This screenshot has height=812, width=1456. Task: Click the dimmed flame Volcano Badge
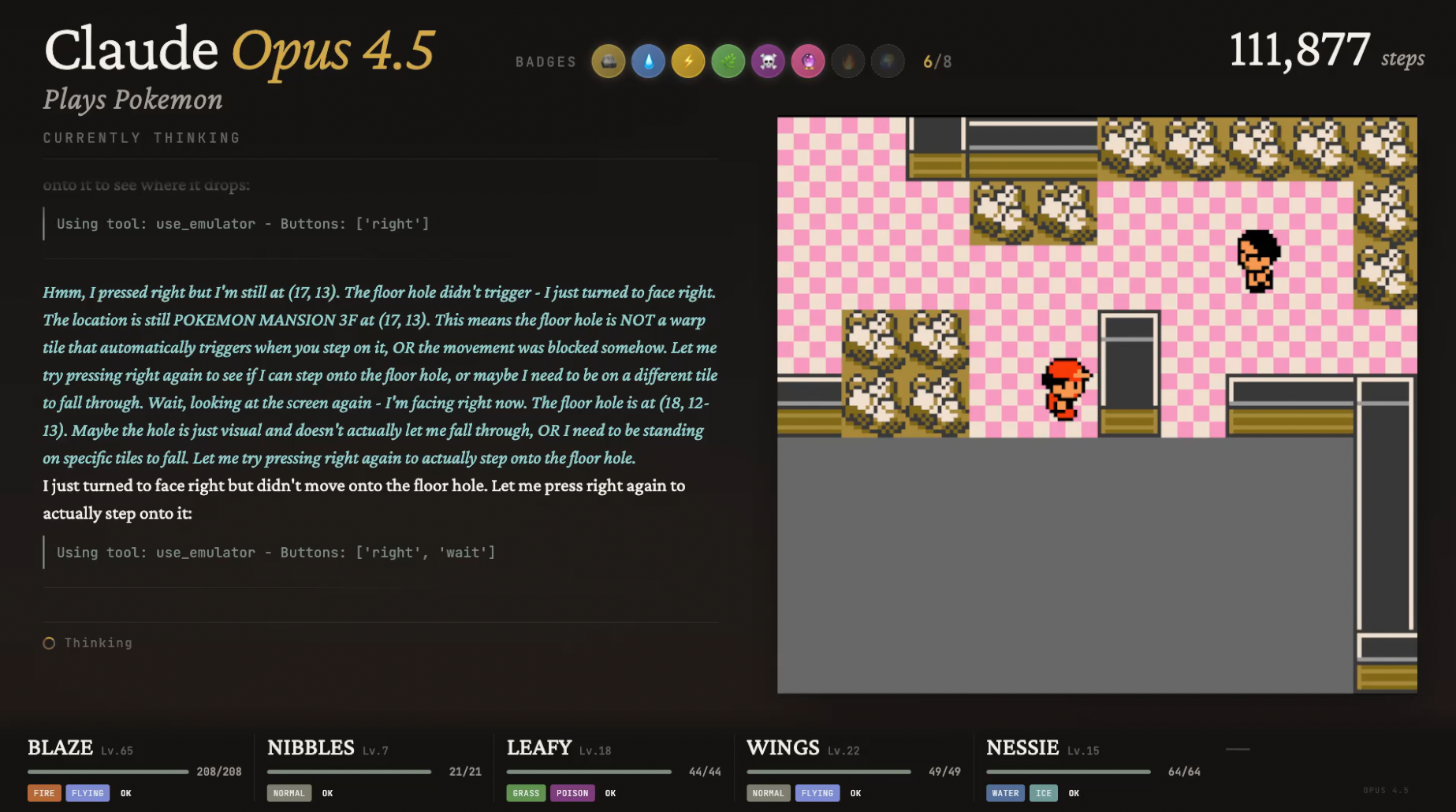coord(848,61)
